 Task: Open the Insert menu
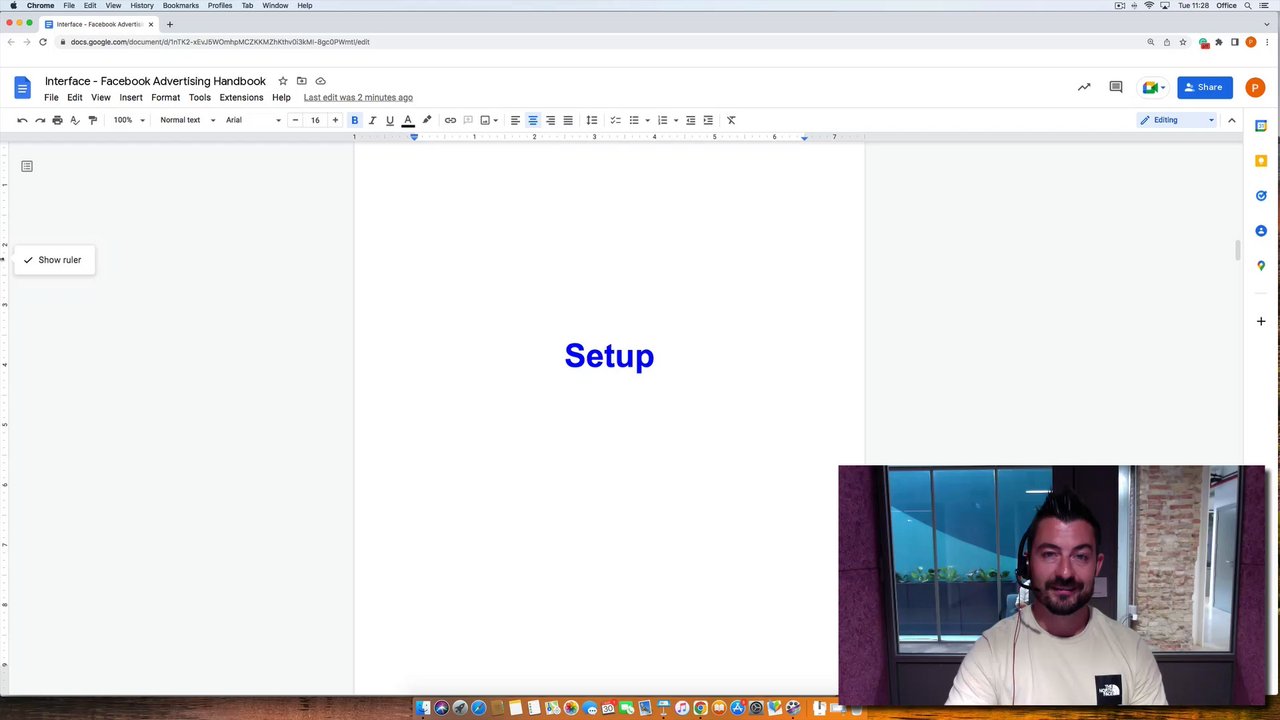click(131, 98)
